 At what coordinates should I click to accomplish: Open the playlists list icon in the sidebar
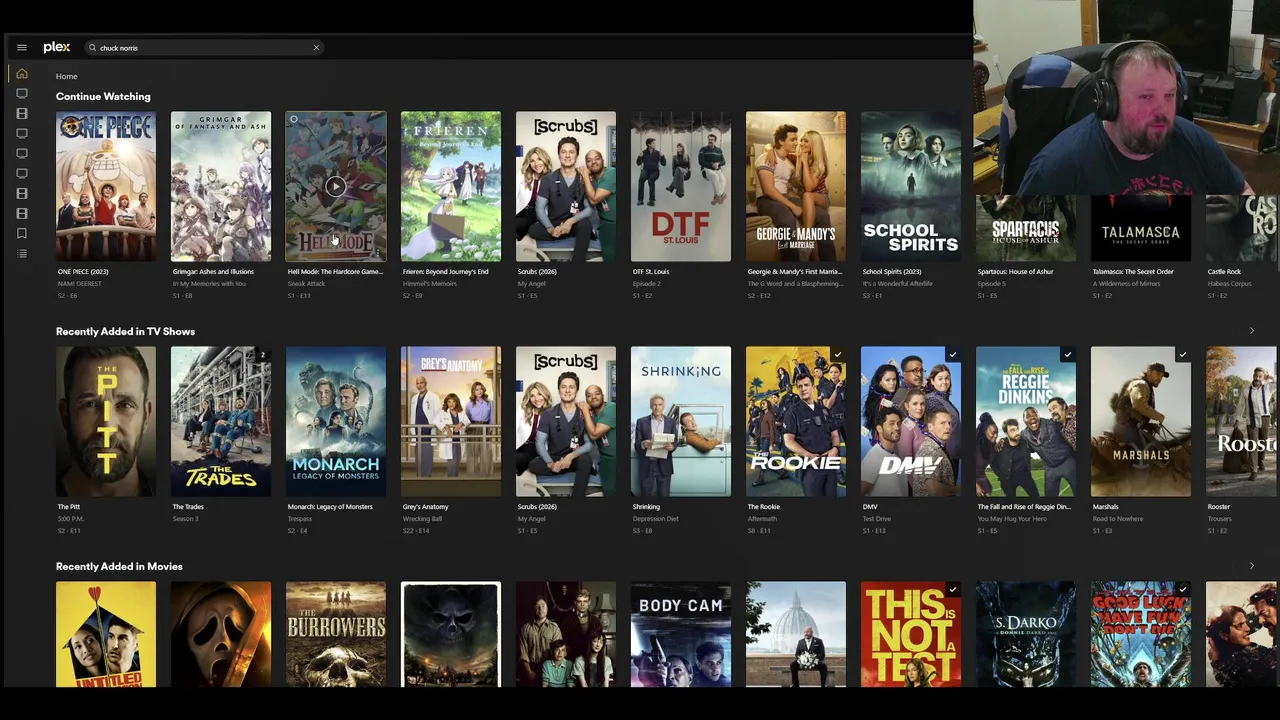22,254
